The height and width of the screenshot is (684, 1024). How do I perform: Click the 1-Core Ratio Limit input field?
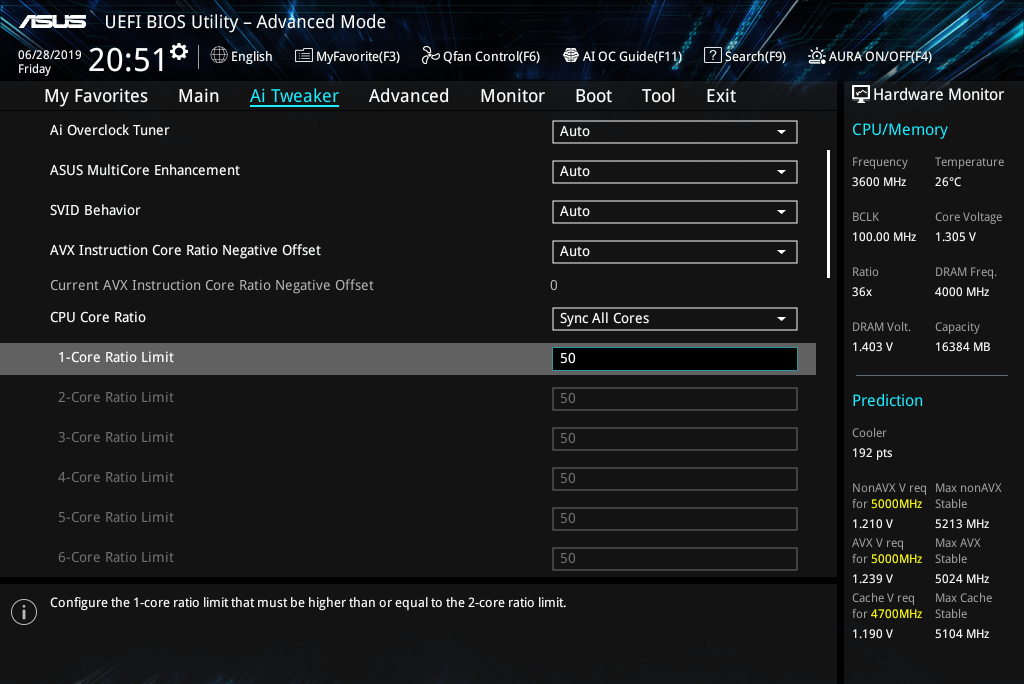[674, 359]
